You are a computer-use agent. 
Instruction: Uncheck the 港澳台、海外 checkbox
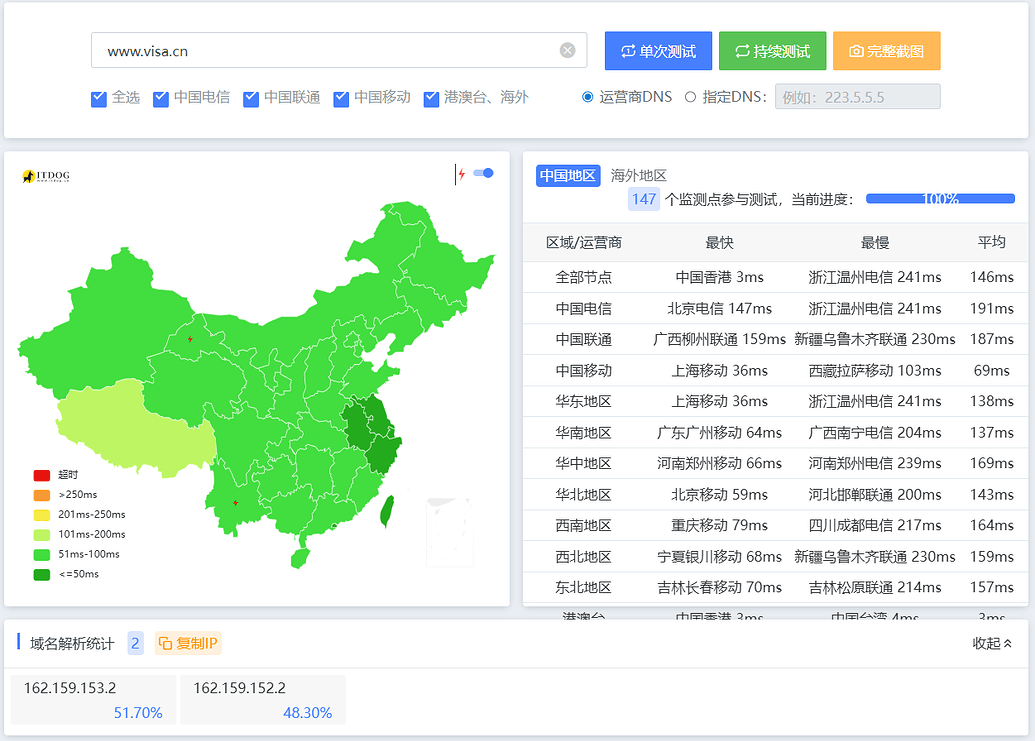pos(432,99)
